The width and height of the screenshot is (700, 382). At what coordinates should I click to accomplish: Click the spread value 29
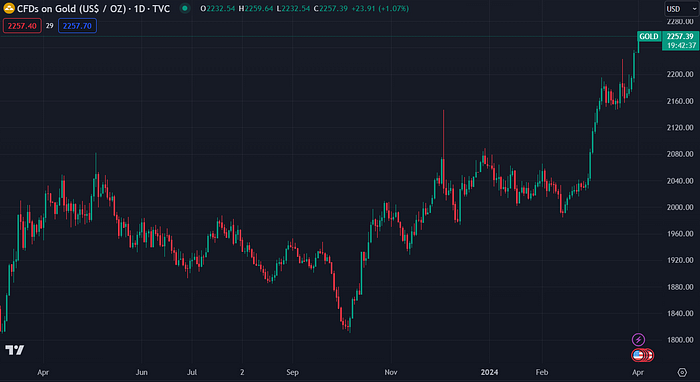click(x=50, y=26)
